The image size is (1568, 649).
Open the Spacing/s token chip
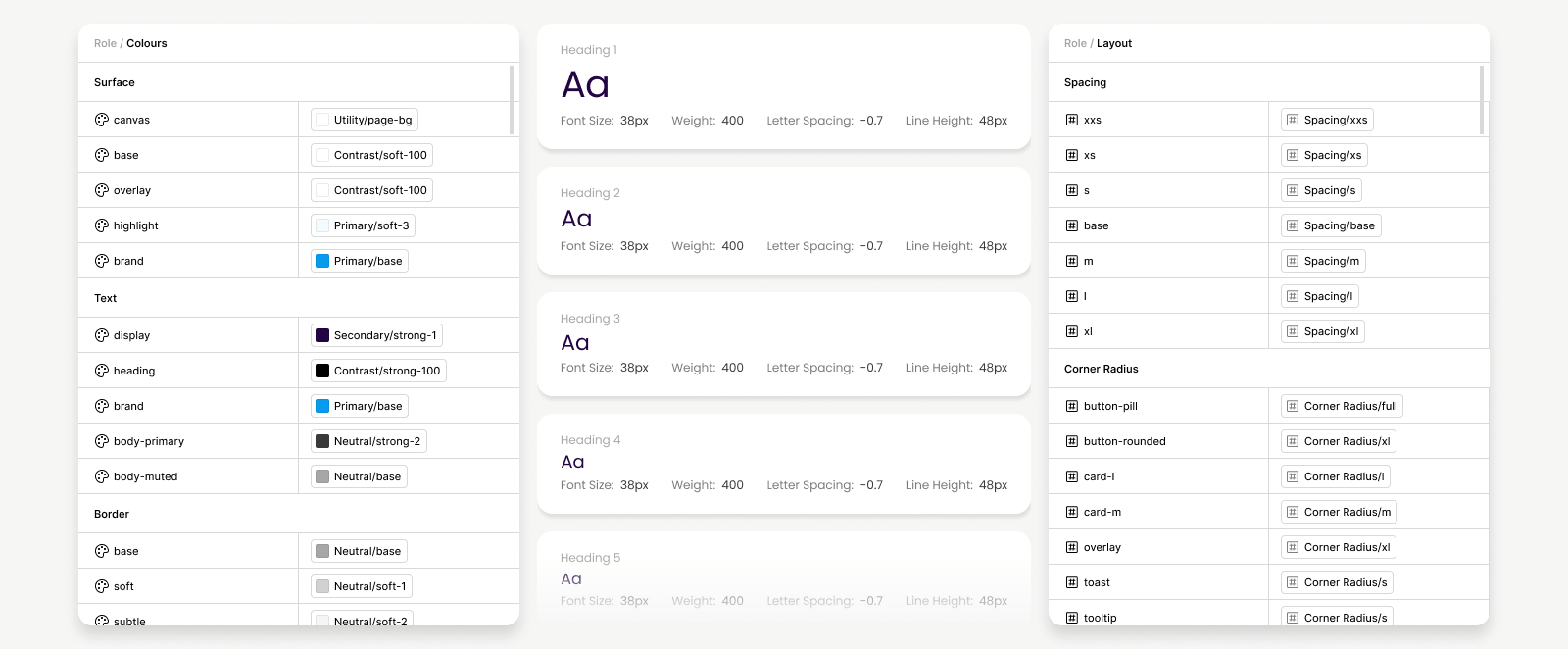coord(1321,190)
